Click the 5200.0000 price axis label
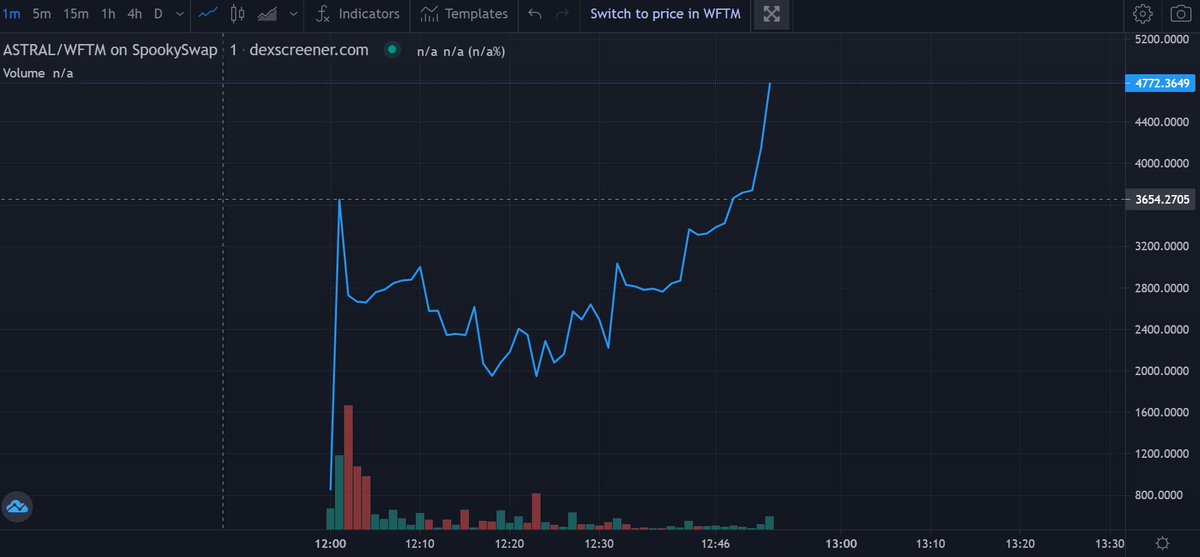Image resolution: width=1200 pixels, height=557 pixels. [x=1160, y=40]
